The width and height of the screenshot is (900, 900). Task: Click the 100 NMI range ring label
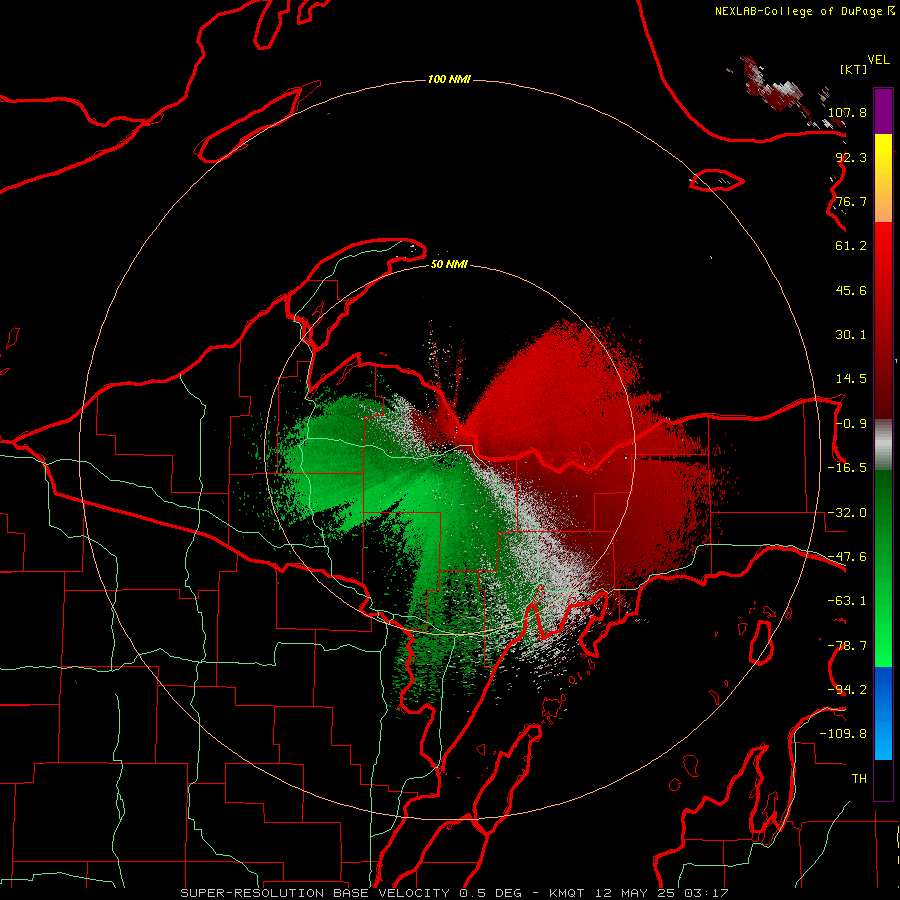tap(449, 79)
